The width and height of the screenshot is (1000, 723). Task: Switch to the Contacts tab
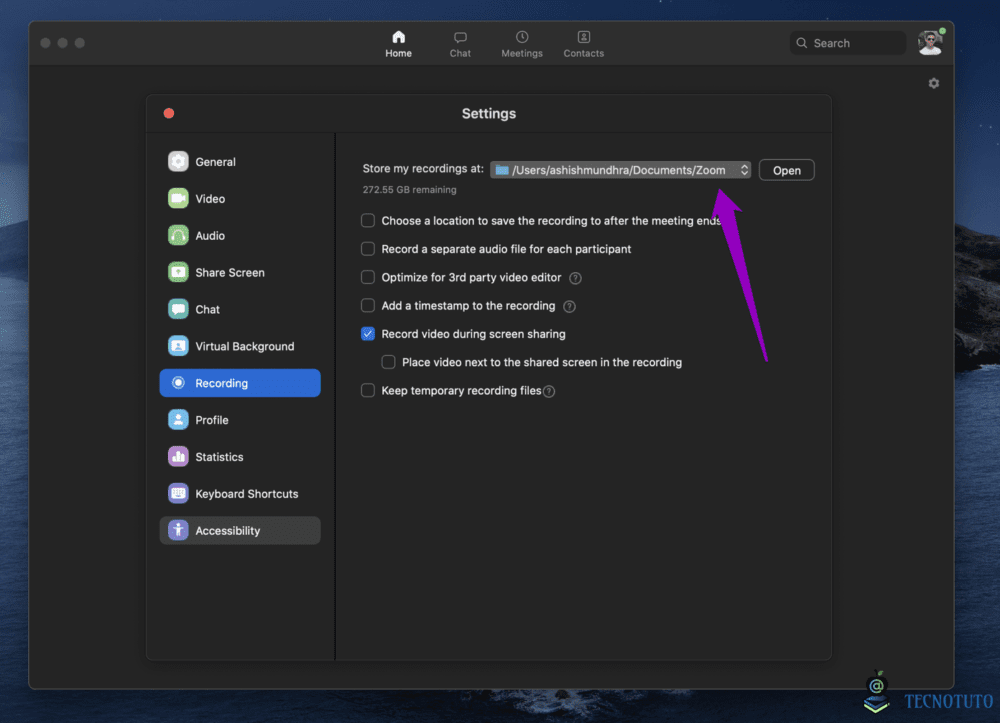(x=584, y=44)
